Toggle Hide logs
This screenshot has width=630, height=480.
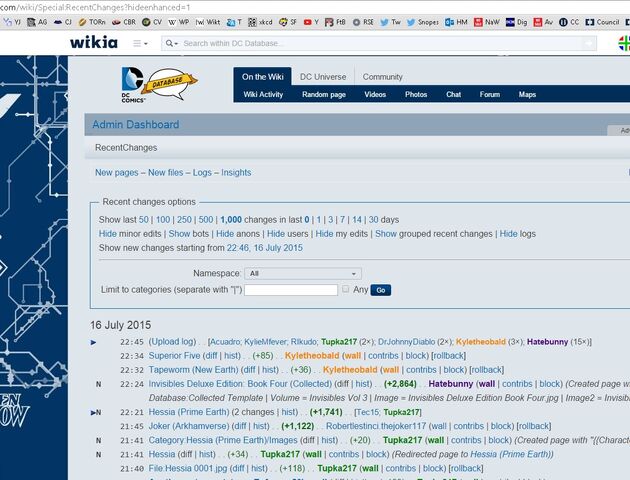[x=508, y=234]
